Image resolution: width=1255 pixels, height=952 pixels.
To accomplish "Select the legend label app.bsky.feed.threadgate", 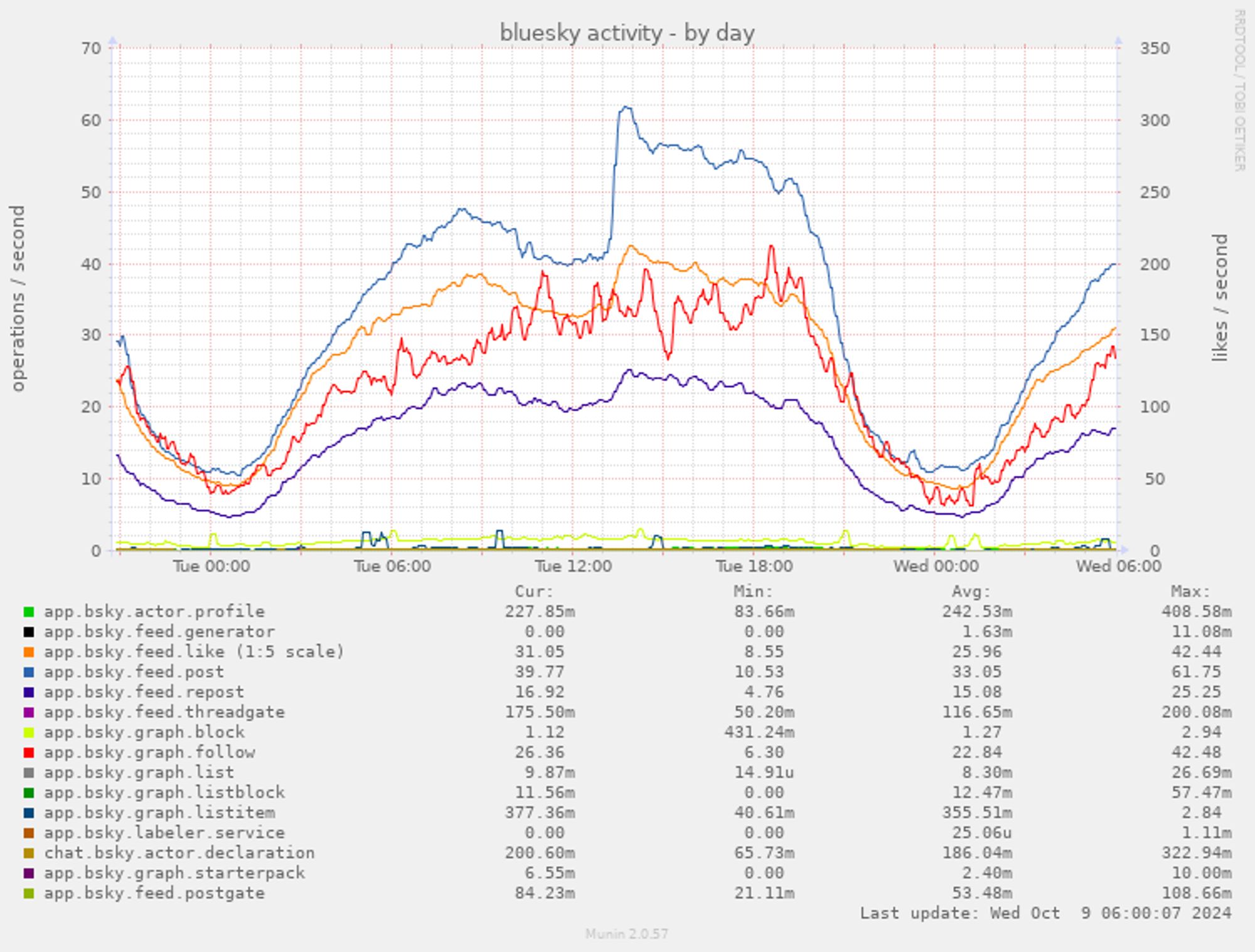I will click(164, 712).
